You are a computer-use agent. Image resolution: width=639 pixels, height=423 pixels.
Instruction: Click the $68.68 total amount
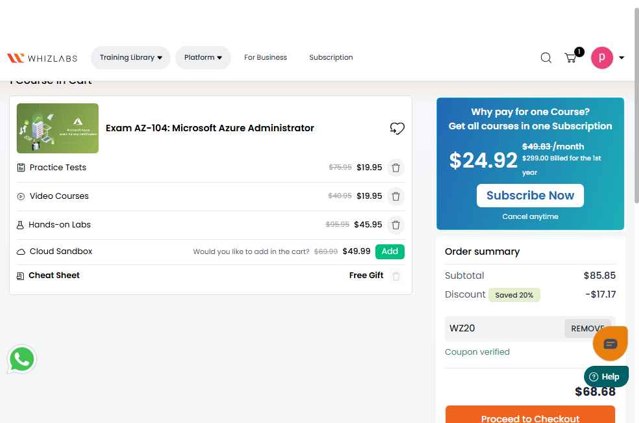point(595,392)
